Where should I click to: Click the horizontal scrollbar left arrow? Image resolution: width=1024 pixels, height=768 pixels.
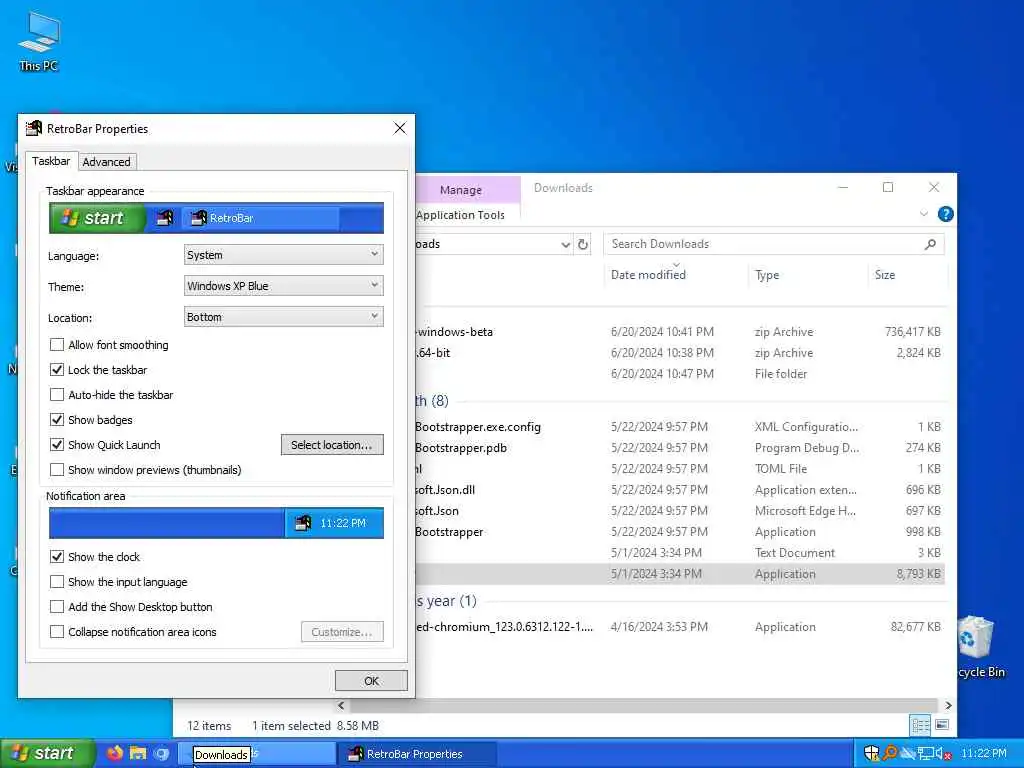point(341,705)
